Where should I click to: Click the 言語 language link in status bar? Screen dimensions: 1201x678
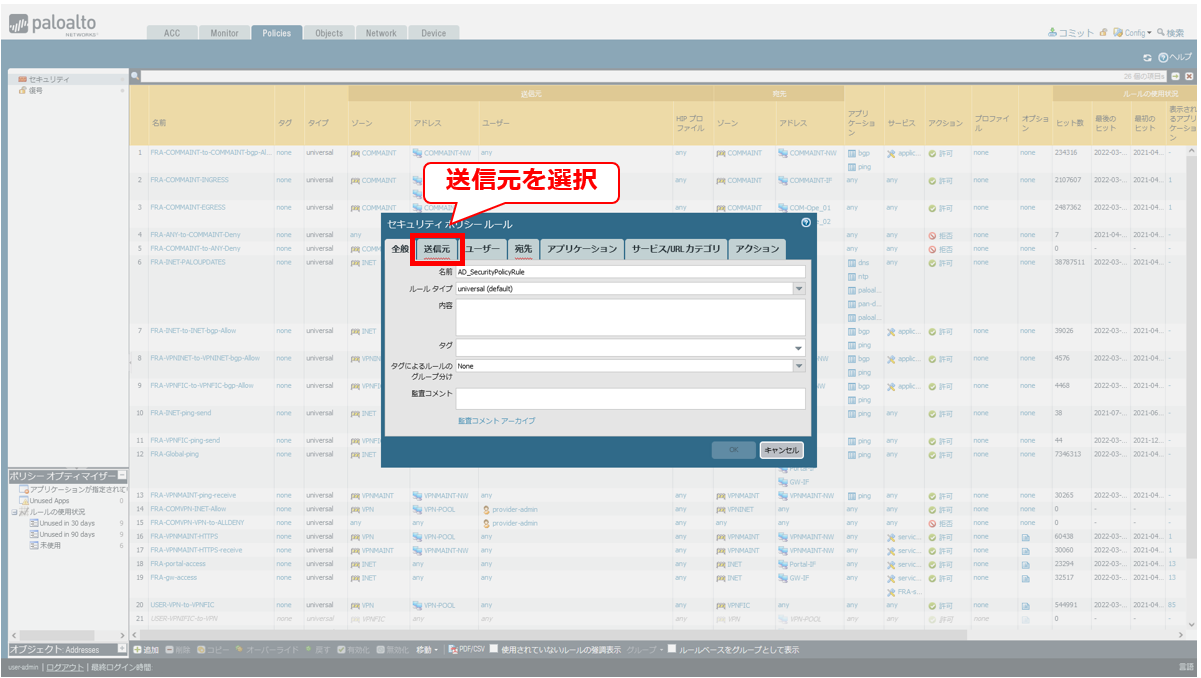coord(1186,666)
